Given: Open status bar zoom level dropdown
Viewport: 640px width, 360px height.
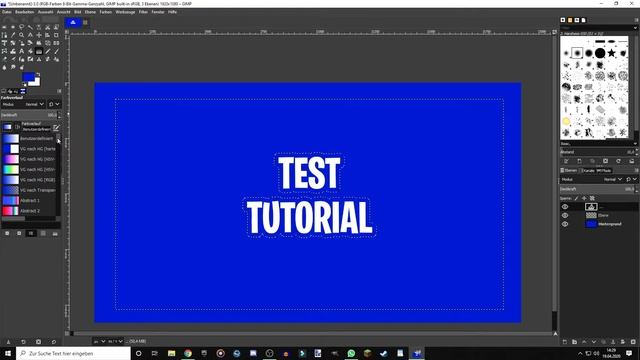Looking at the screenshot, I should tap(116, 341).
